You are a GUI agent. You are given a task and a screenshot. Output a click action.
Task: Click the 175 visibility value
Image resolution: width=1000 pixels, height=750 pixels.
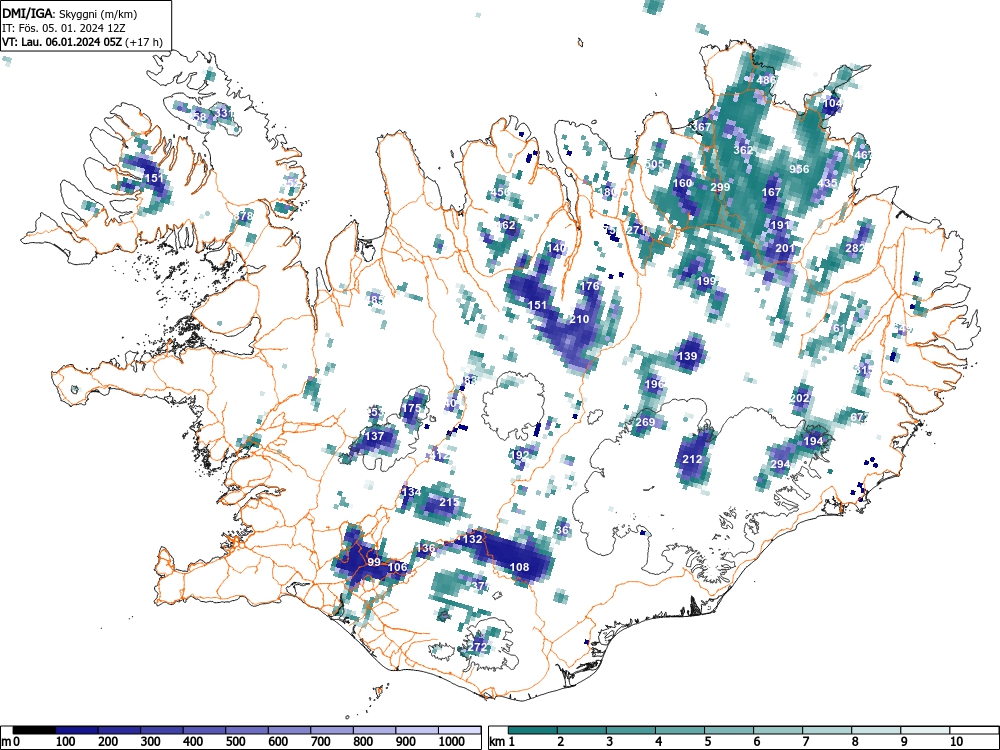(412, 408)
